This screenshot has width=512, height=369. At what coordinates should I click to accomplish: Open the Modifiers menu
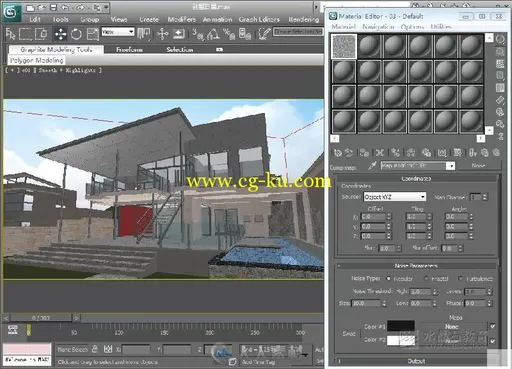(181, 19)
